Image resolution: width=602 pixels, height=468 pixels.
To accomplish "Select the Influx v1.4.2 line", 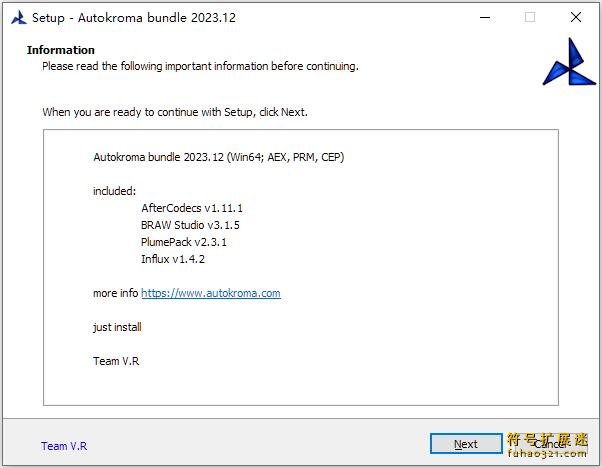I will tap(173, 259).
